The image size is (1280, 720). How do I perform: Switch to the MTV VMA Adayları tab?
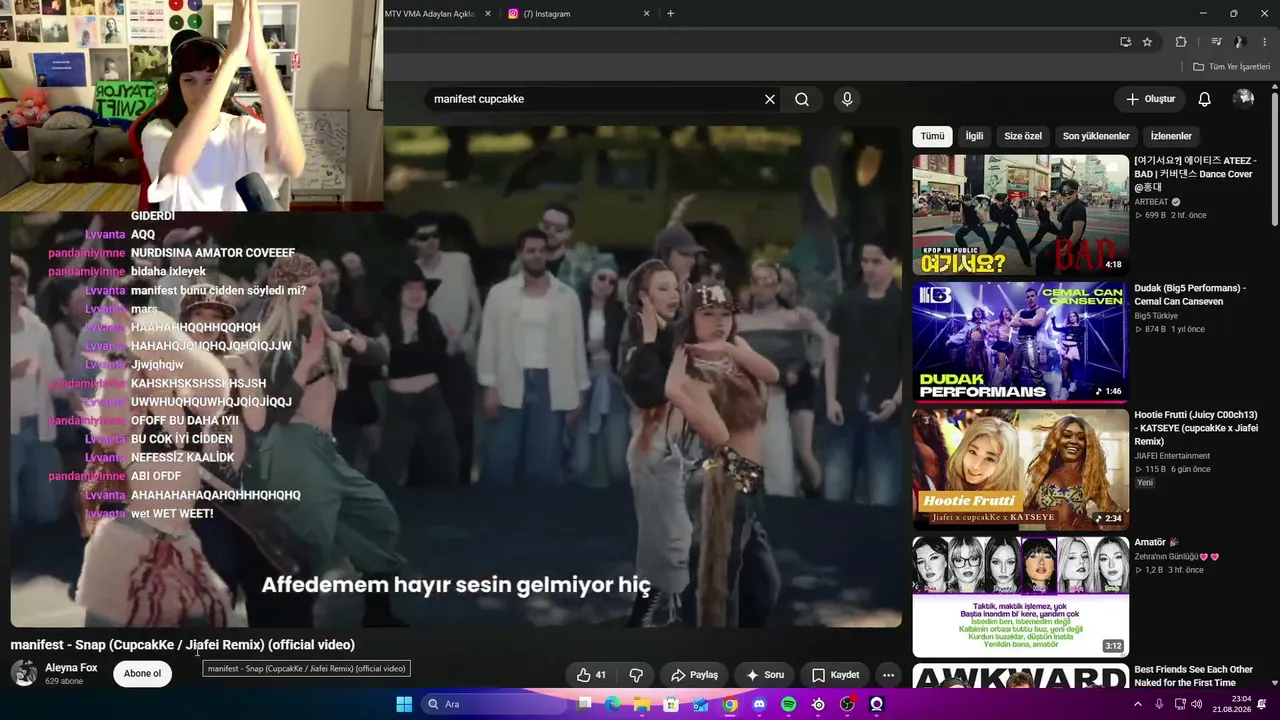coord(430,14)
